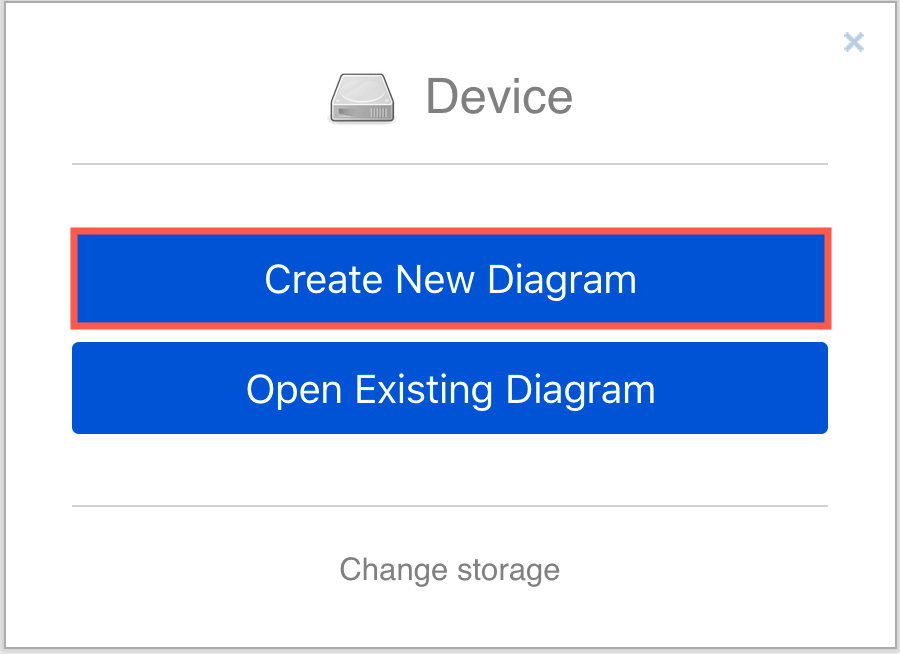Screen dimensions: 900x654
Task: Dismiss the Device dialog with the X
Action: [854, 42]
